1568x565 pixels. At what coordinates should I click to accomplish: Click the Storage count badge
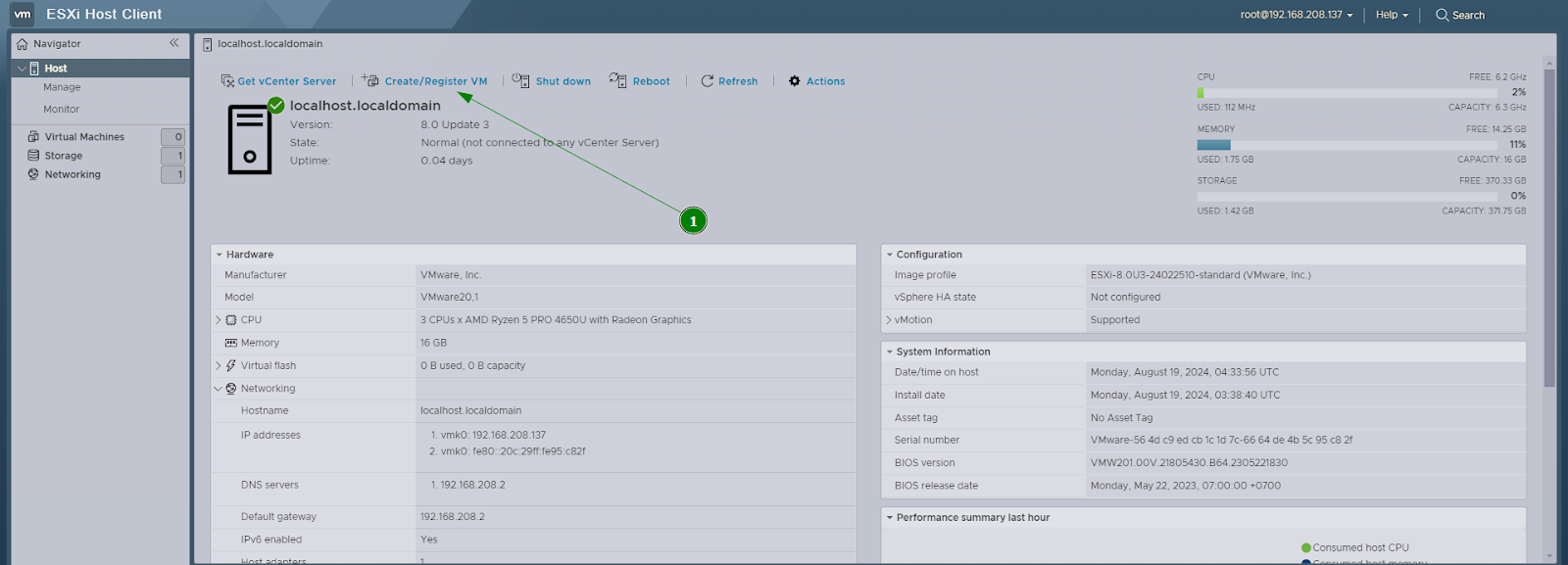172,156
